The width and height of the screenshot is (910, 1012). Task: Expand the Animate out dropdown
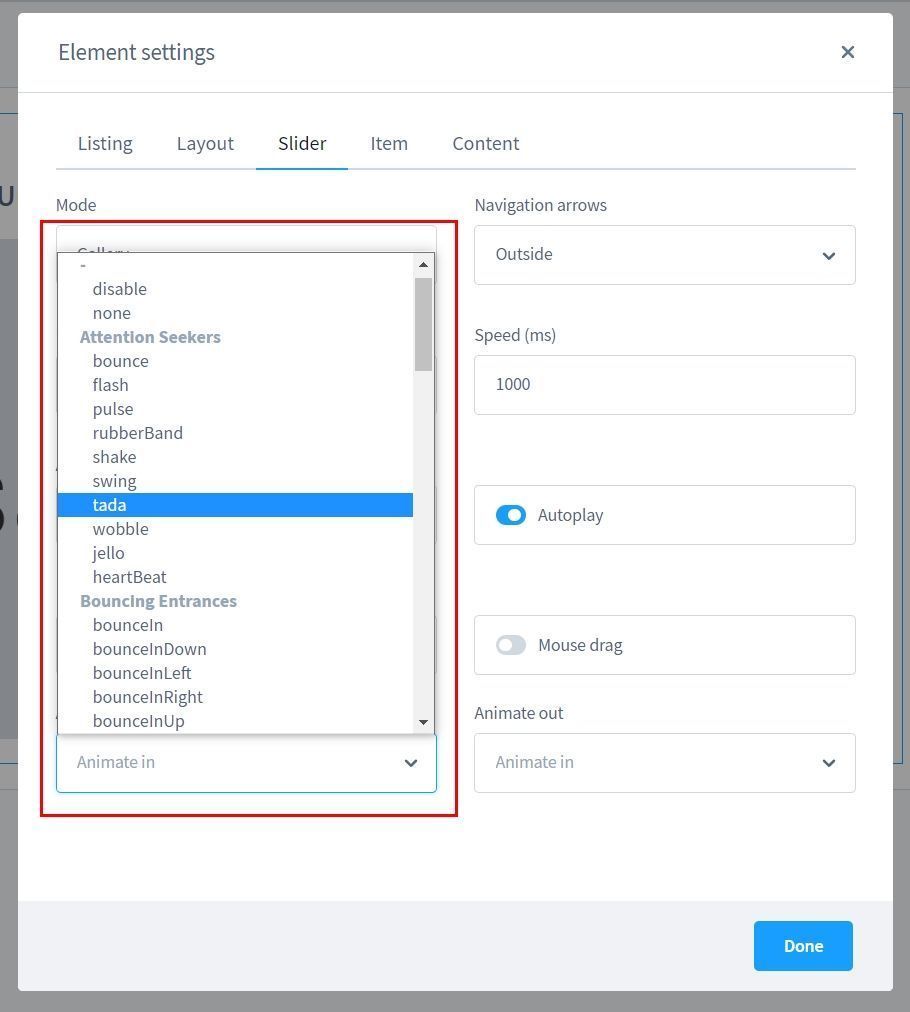[x=664, y=763]
